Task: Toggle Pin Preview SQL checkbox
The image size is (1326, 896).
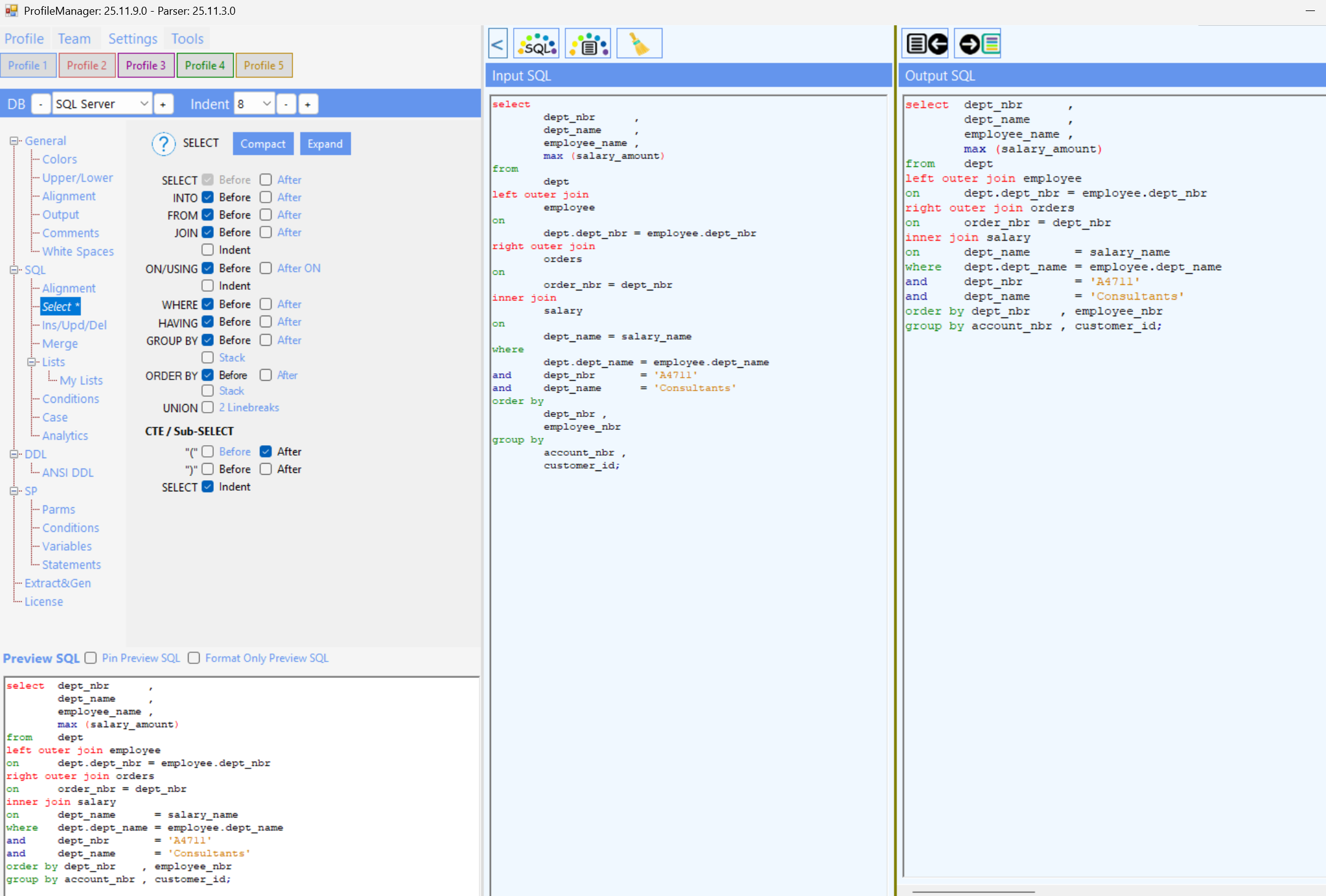Action: pos(91,658)
